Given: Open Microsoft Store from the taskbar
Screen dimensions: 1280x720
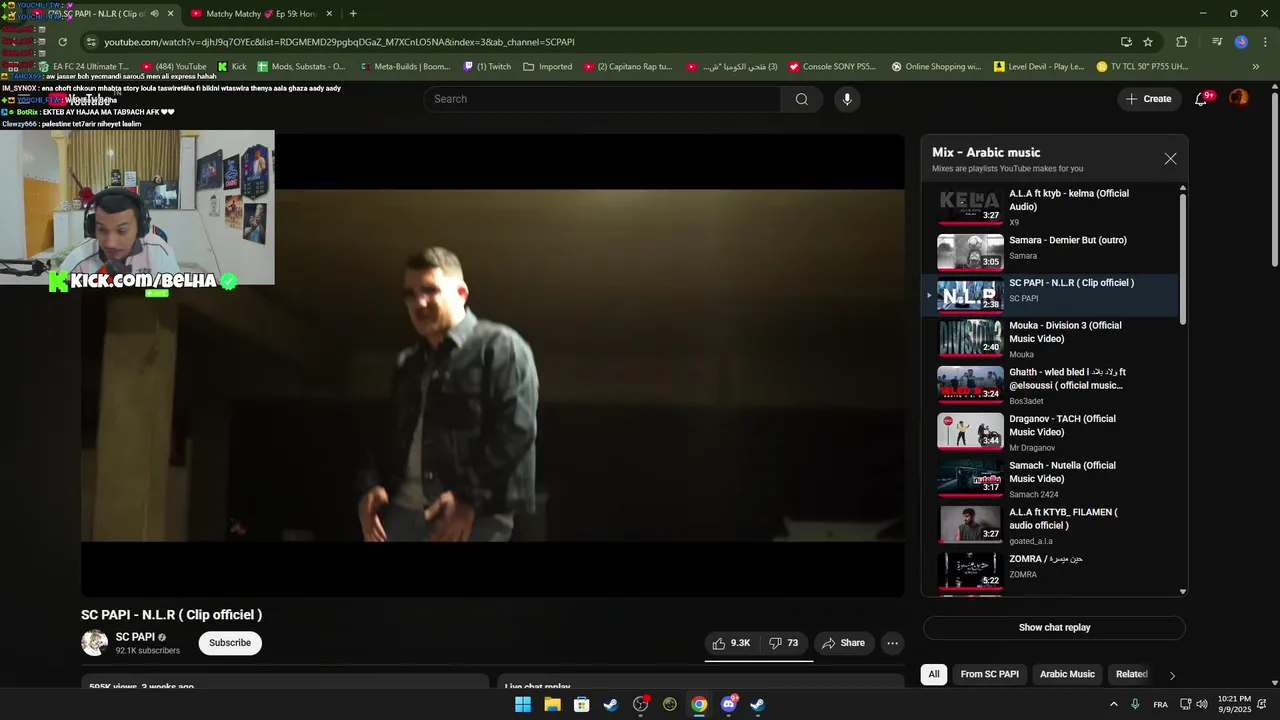Looking at the screenshot, I should (x=581, y=704).
